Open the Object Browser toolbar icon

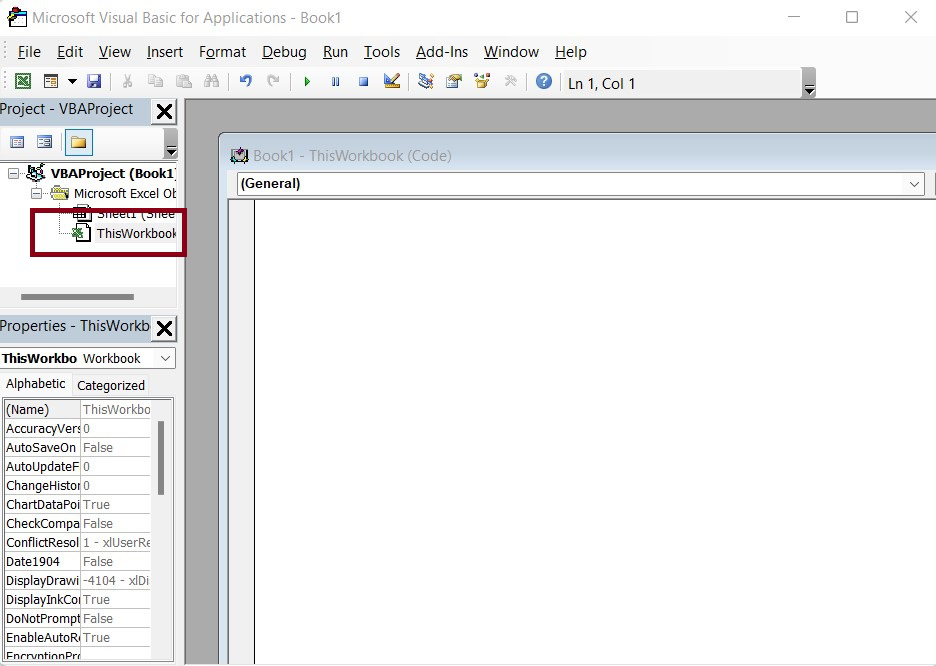tap(483, 82)
